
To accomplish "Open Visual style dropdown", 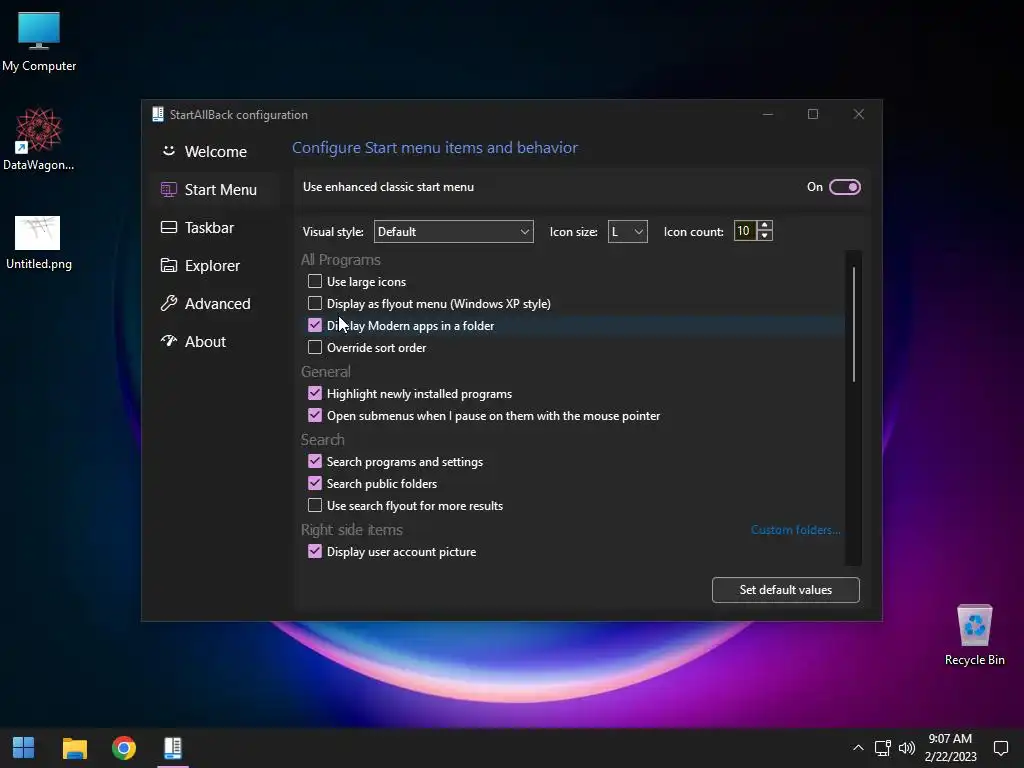I will coord(453,231).
